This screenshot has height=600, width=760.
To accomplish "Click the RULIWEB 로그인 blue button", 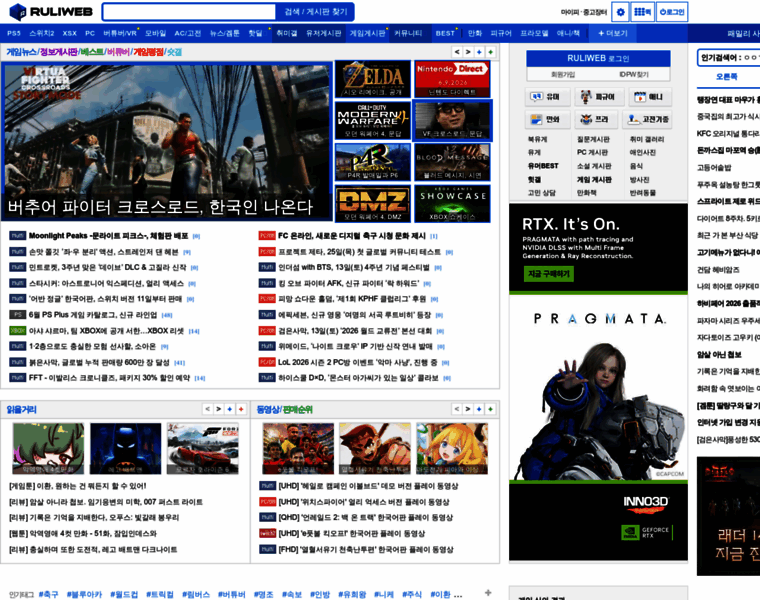I will coord(599,59).
